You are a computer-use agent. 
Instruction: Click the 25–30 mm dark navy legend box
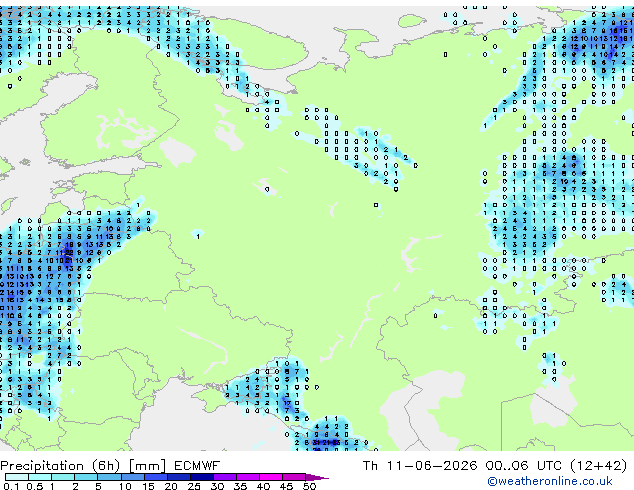(201, 477)
